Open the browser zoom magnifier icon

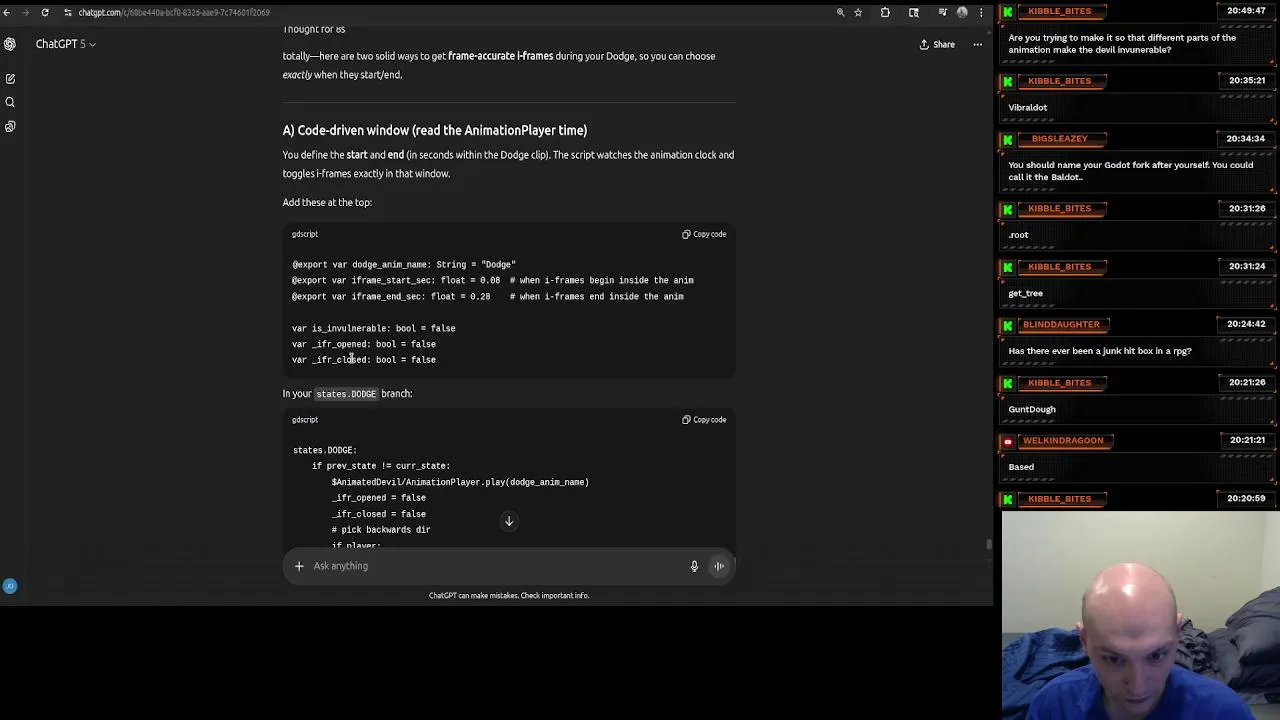click(841, 12)
